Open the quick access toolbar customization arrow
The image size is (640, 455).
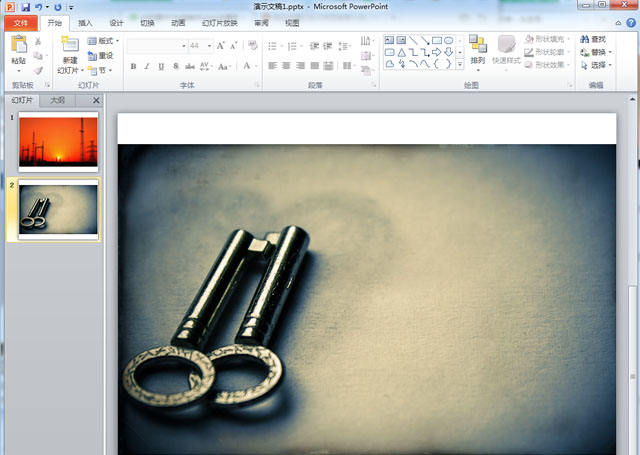[x=71, y=7]
